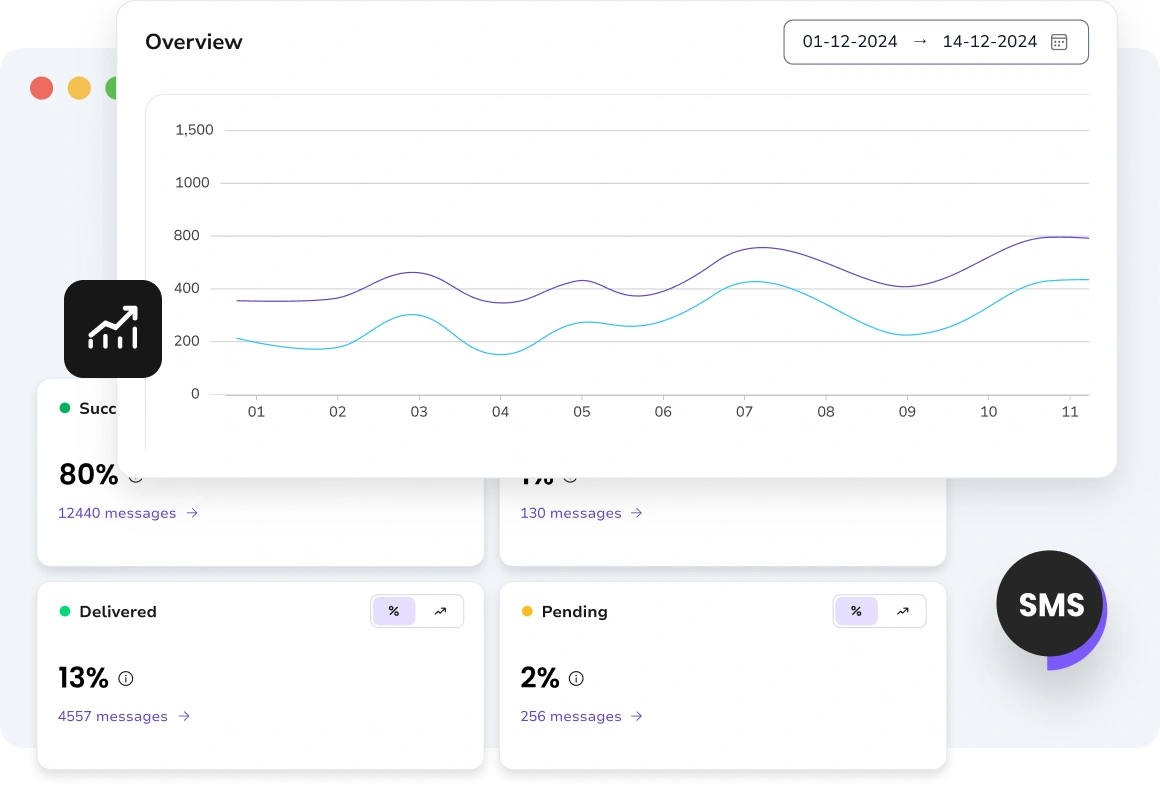1160x796 pixels.
Task: Click the info icon next to 13% Delivered
Action: 125,679
